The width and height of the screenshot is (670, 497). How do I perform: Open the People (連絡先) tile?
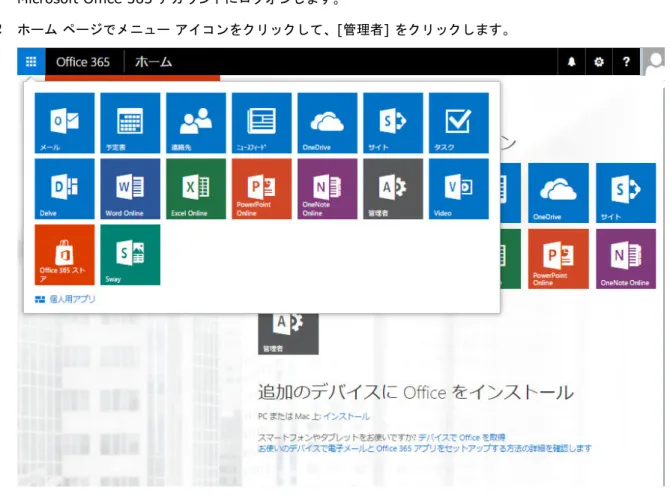(x=196, y=123)
